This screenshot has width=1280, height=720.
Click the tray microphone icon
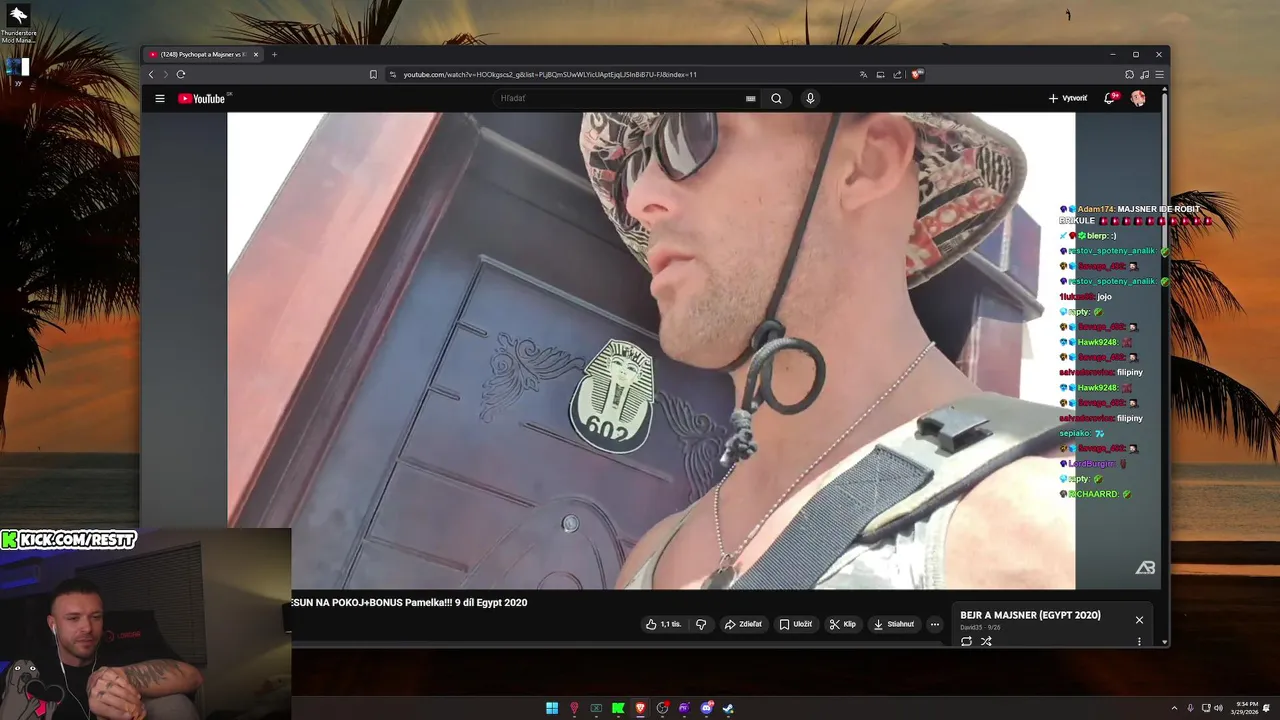coord(1190,708)
